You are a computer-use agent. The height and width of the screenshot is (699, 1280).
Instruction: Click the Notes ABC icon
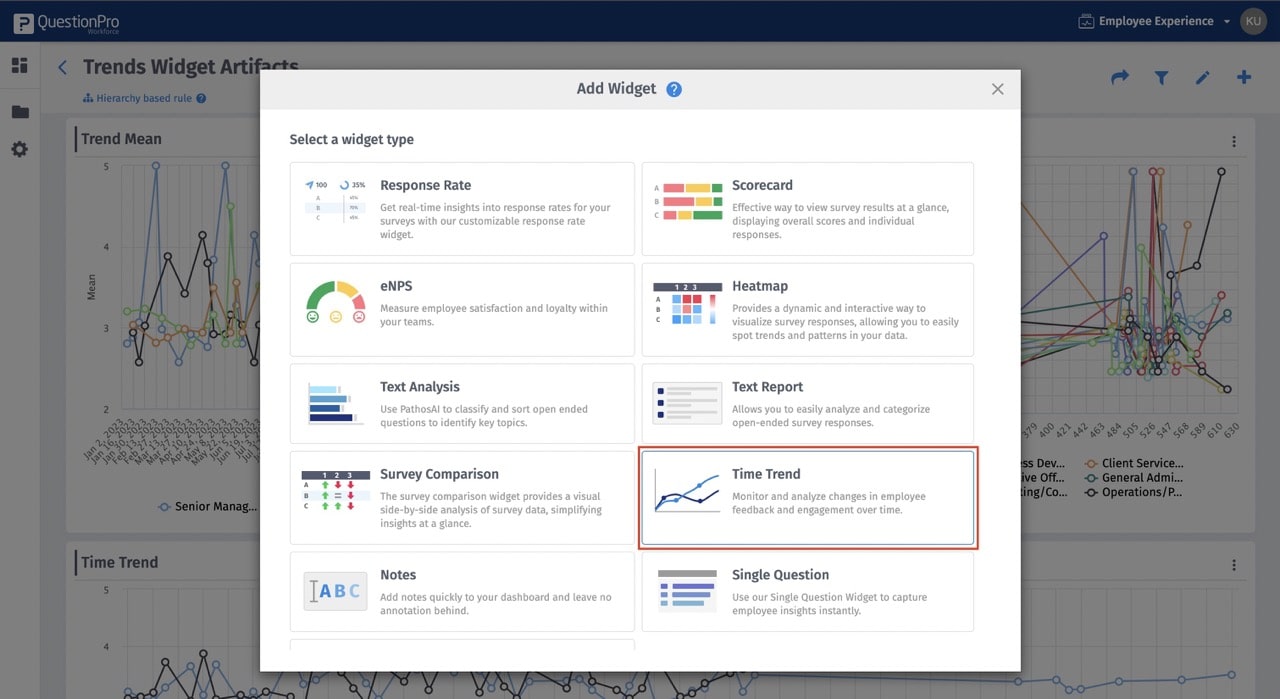click(x=335, y=591)
